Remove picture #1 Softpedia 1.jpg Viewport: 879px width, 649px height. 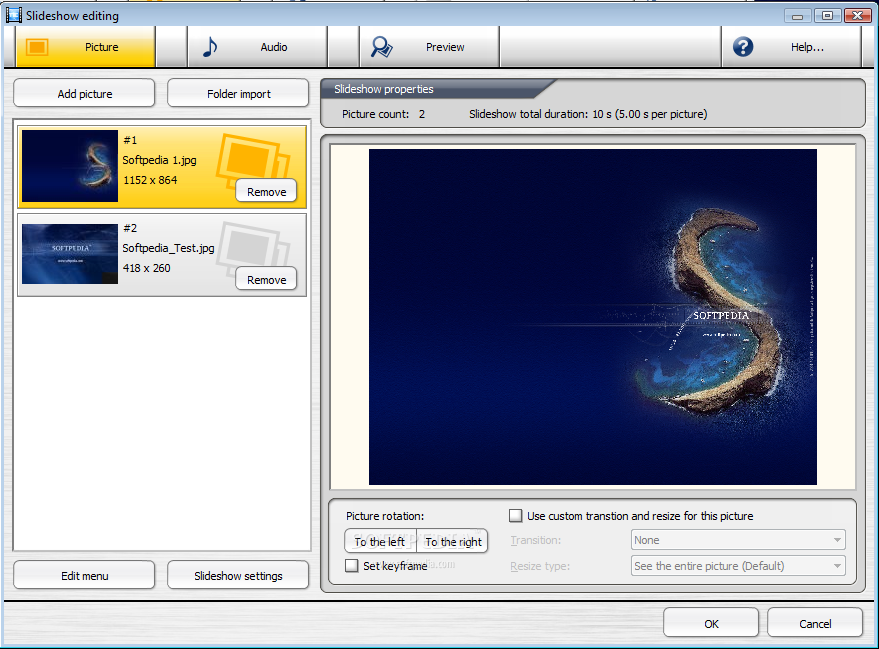point(266,192)
